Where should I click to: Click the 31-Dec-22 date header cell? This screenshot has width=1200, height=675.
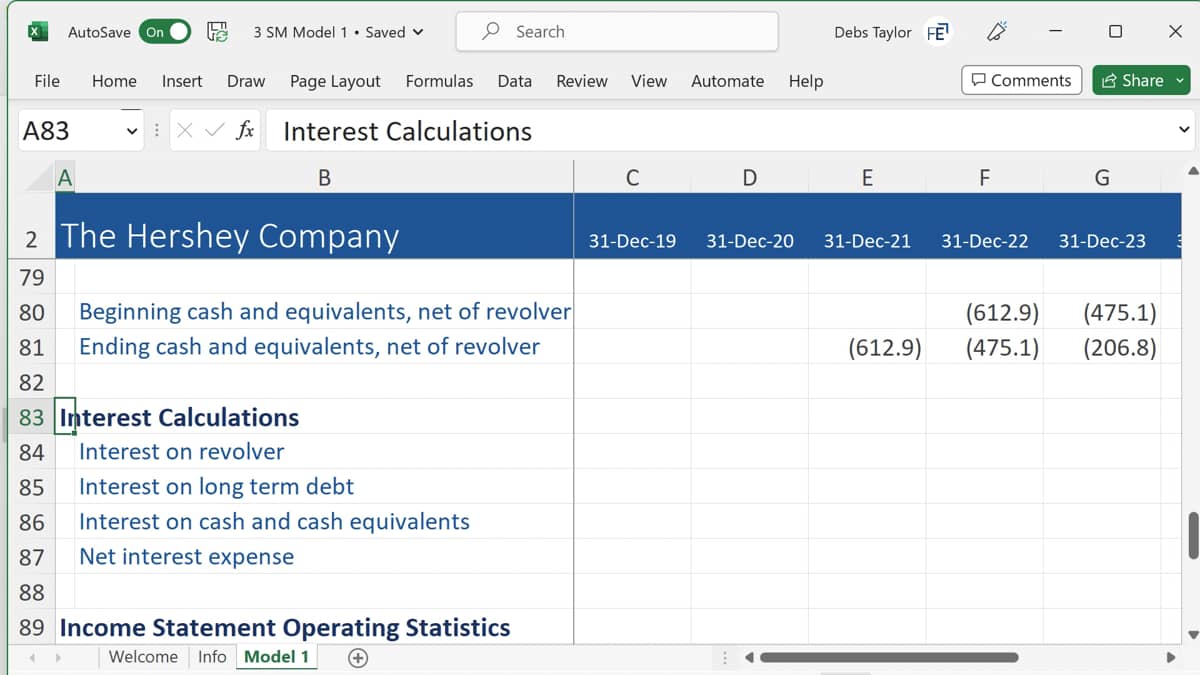point(984,241)
